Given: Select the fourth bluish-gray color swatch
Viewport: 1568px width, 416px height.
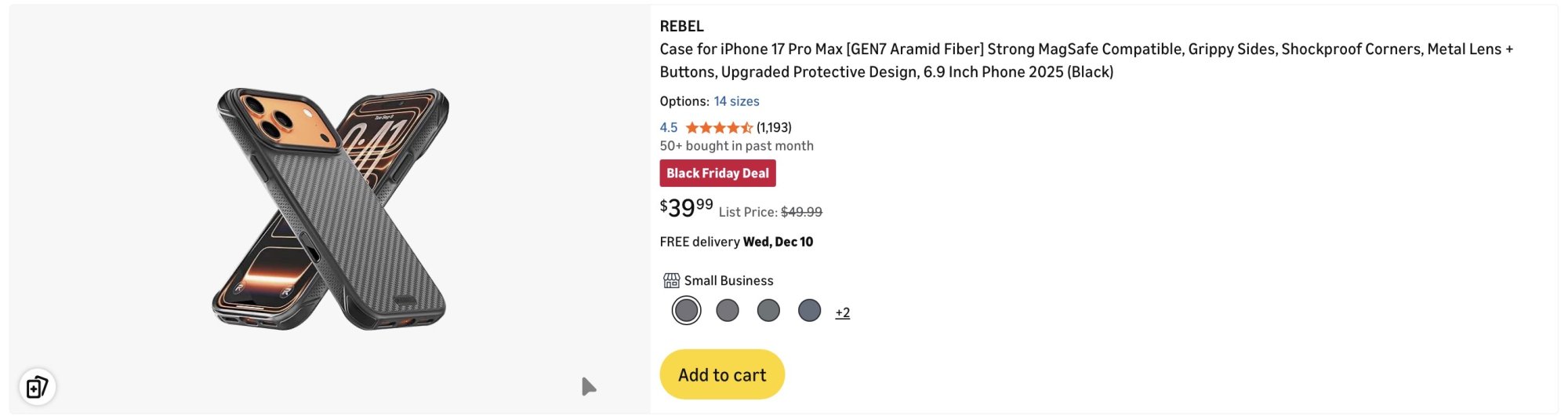Looking at the screenshot, I should coord(809,311).
